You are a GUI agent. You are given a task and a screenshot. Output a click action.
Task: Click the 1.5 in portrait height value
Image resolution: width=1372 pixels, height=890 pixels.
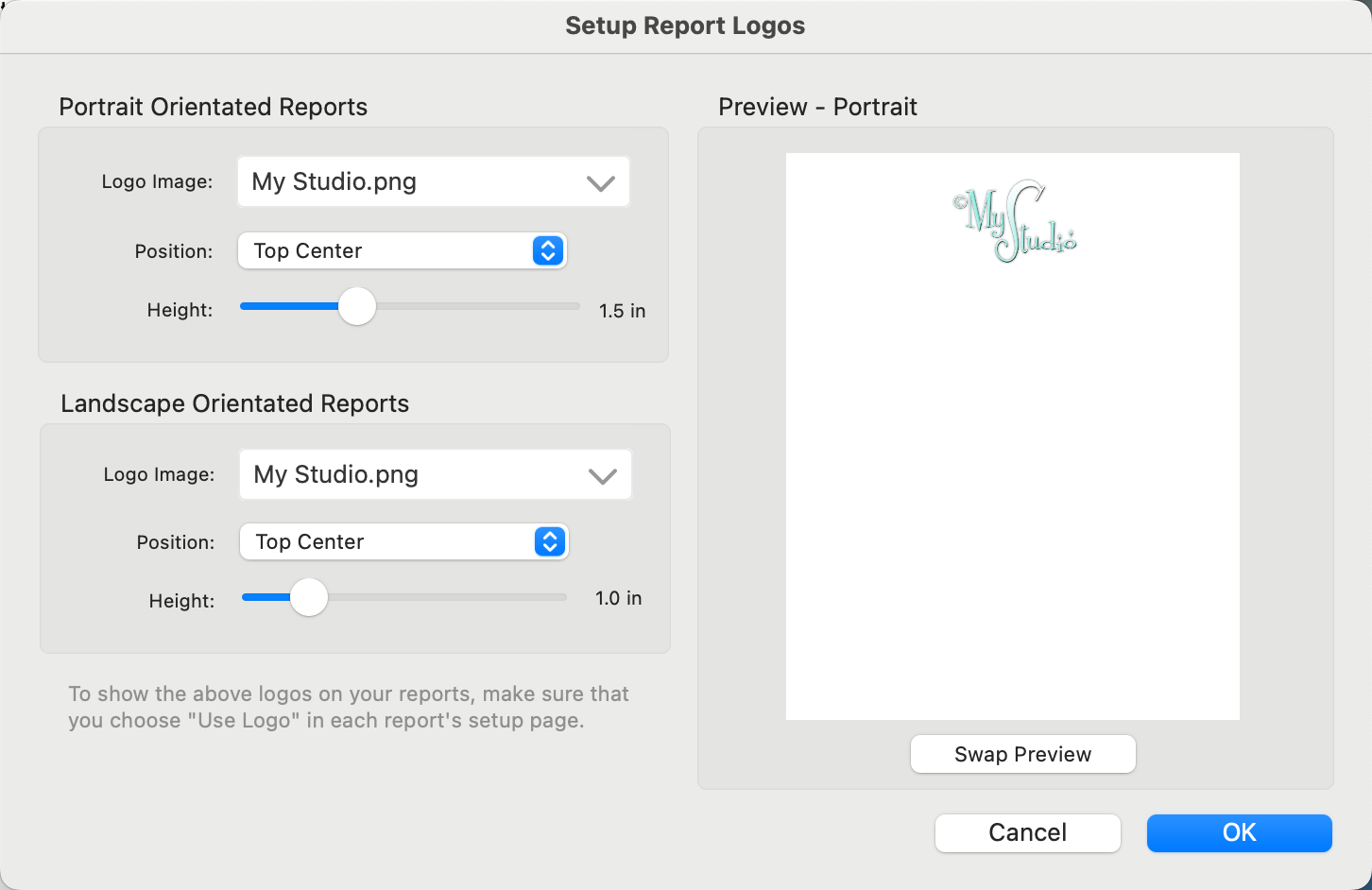622,311
